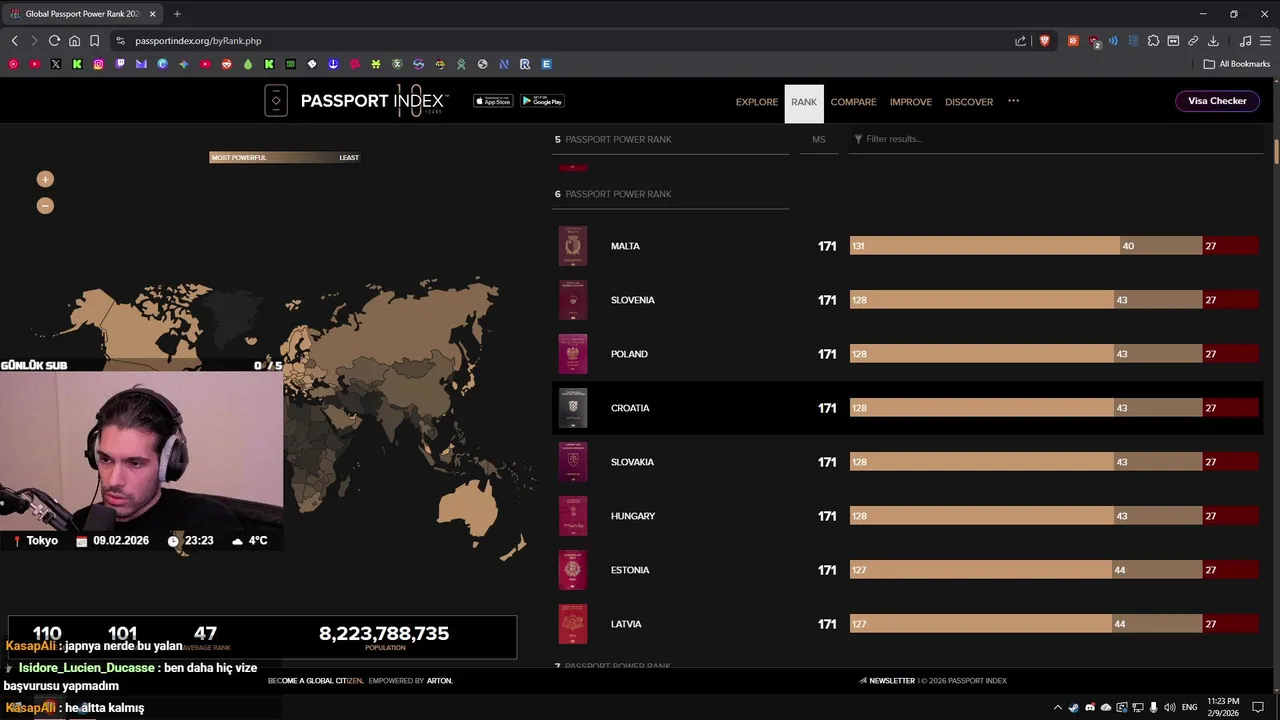
Task: Open the Slovakia passport row
Action: click(907, 462)
